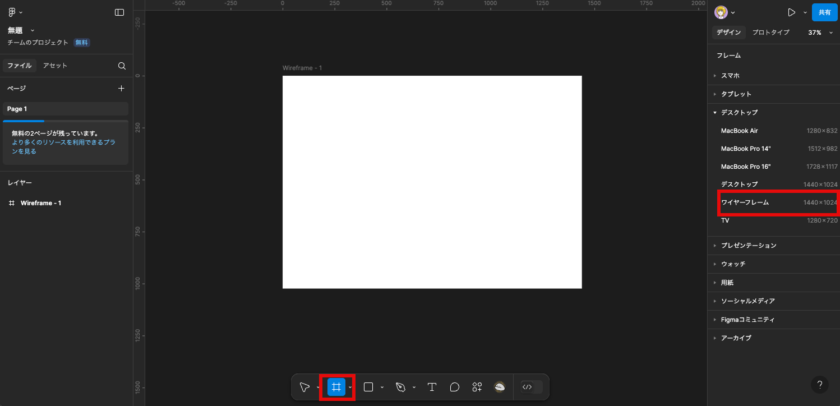The image size is (840, 406).
Task: Select the Wireframe - 1 layer
Action: coord(41,203)
